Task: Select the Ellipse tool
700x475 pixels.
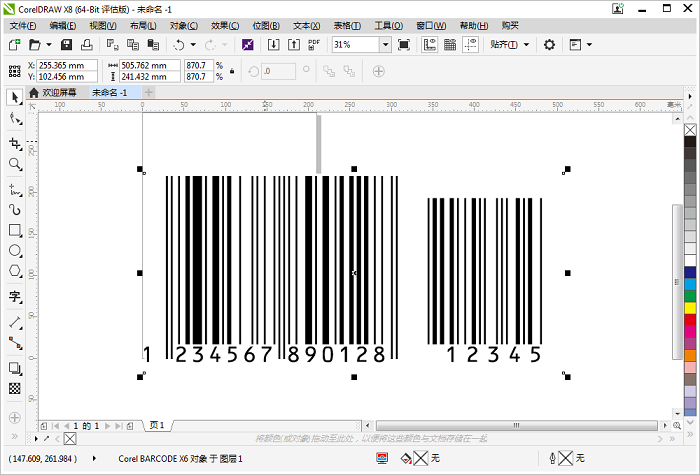Action: click(15, 251)
